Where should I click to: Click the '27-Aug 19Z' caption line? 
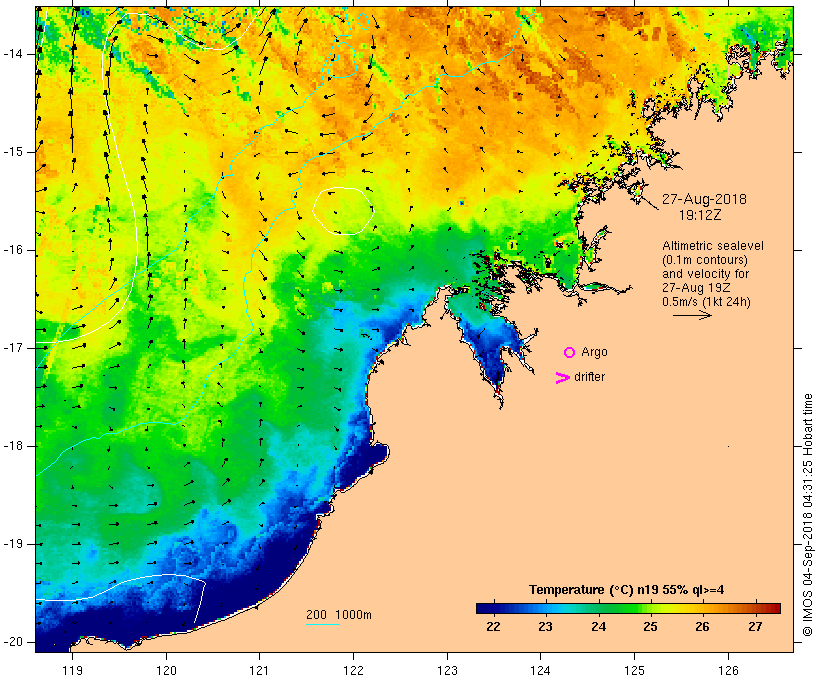coord(696,288)
